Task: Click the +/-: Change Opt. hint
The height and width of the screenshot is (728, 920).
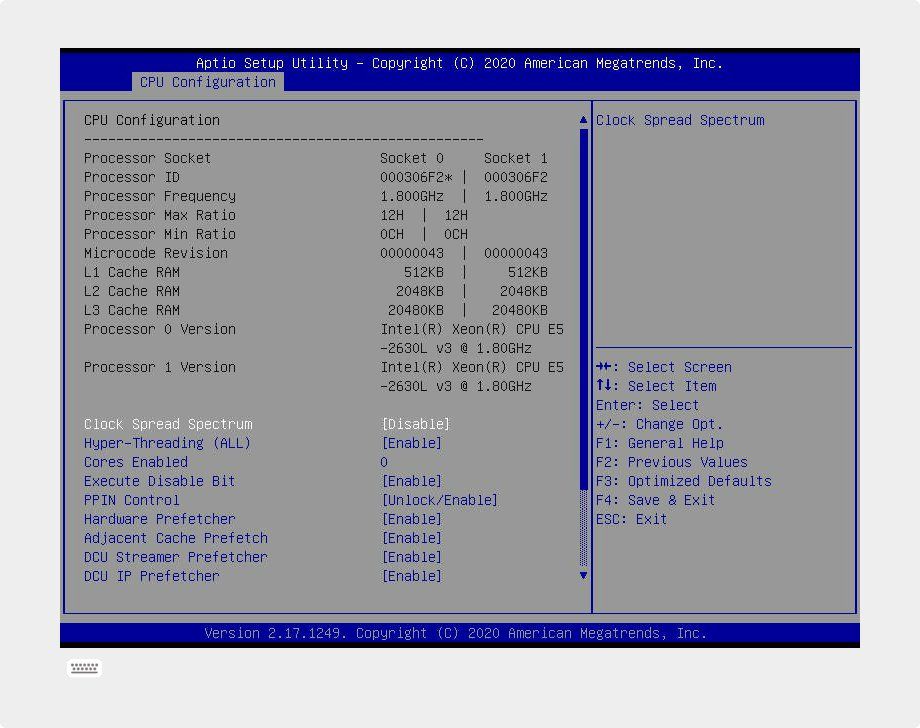Action: pos(659,424)
